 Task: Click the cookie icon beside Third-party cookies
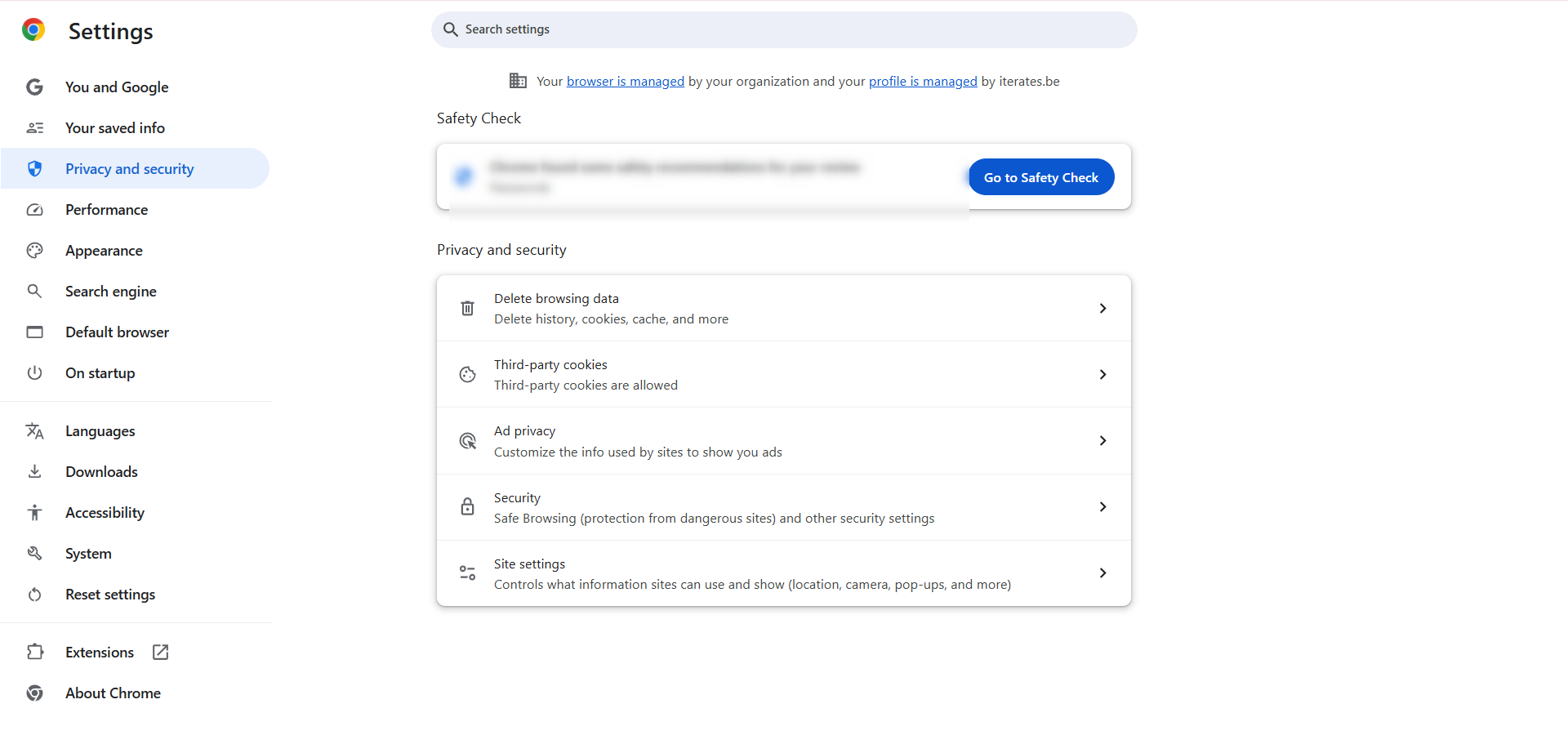467,374
